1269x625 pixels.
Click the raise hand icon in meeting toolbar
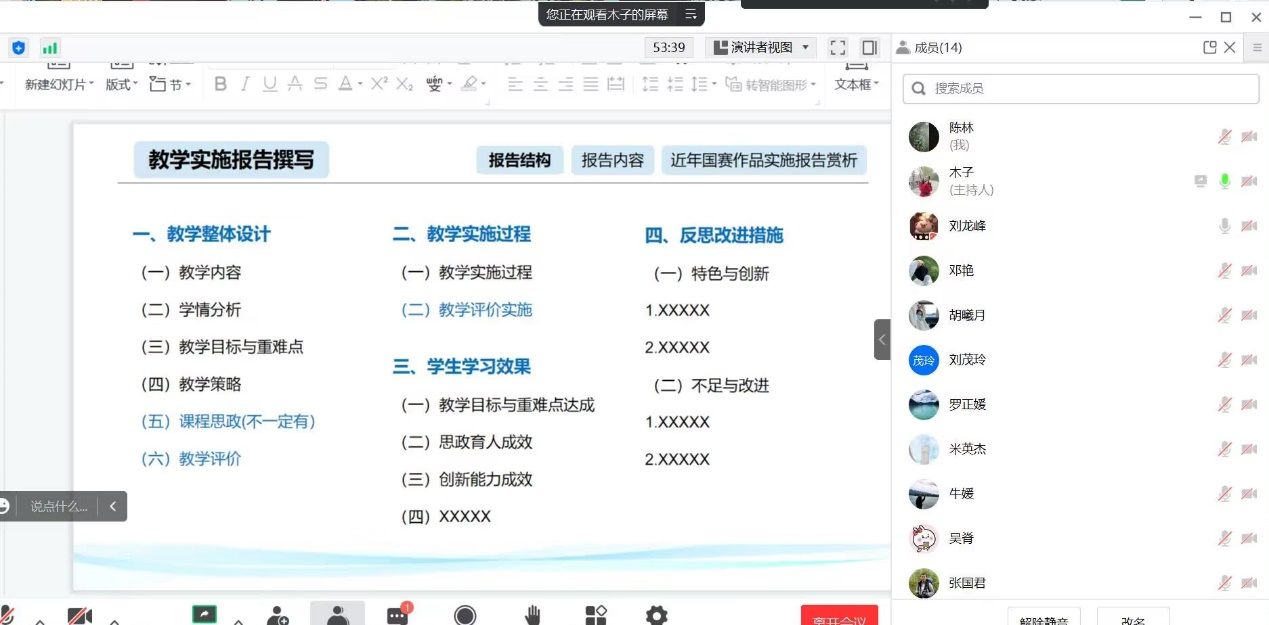click(533, 615)
